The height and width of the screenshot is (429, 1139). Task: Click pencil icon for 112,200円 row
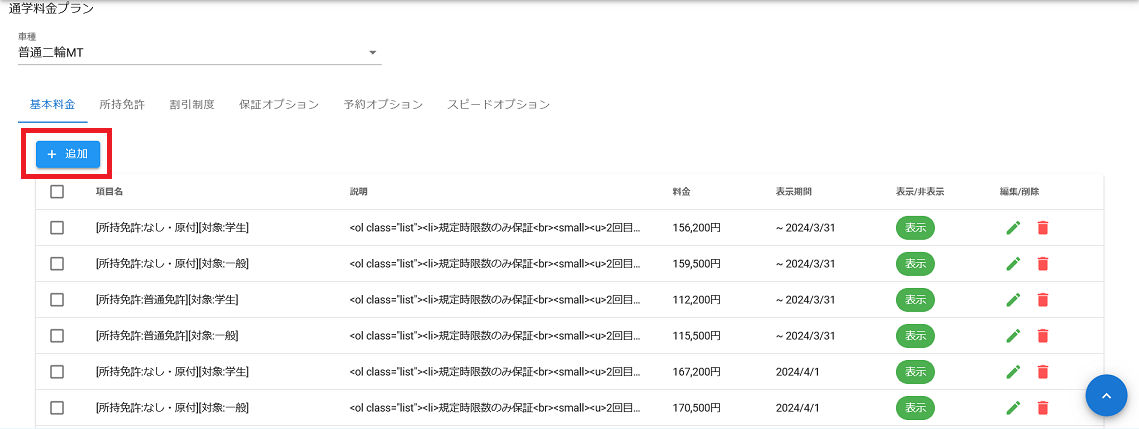[x=1013, y=300]
